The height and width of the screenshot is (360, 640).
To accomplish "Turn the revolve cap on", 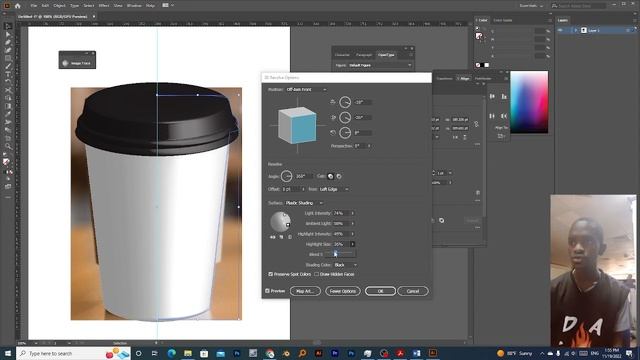I will (330, 176).
